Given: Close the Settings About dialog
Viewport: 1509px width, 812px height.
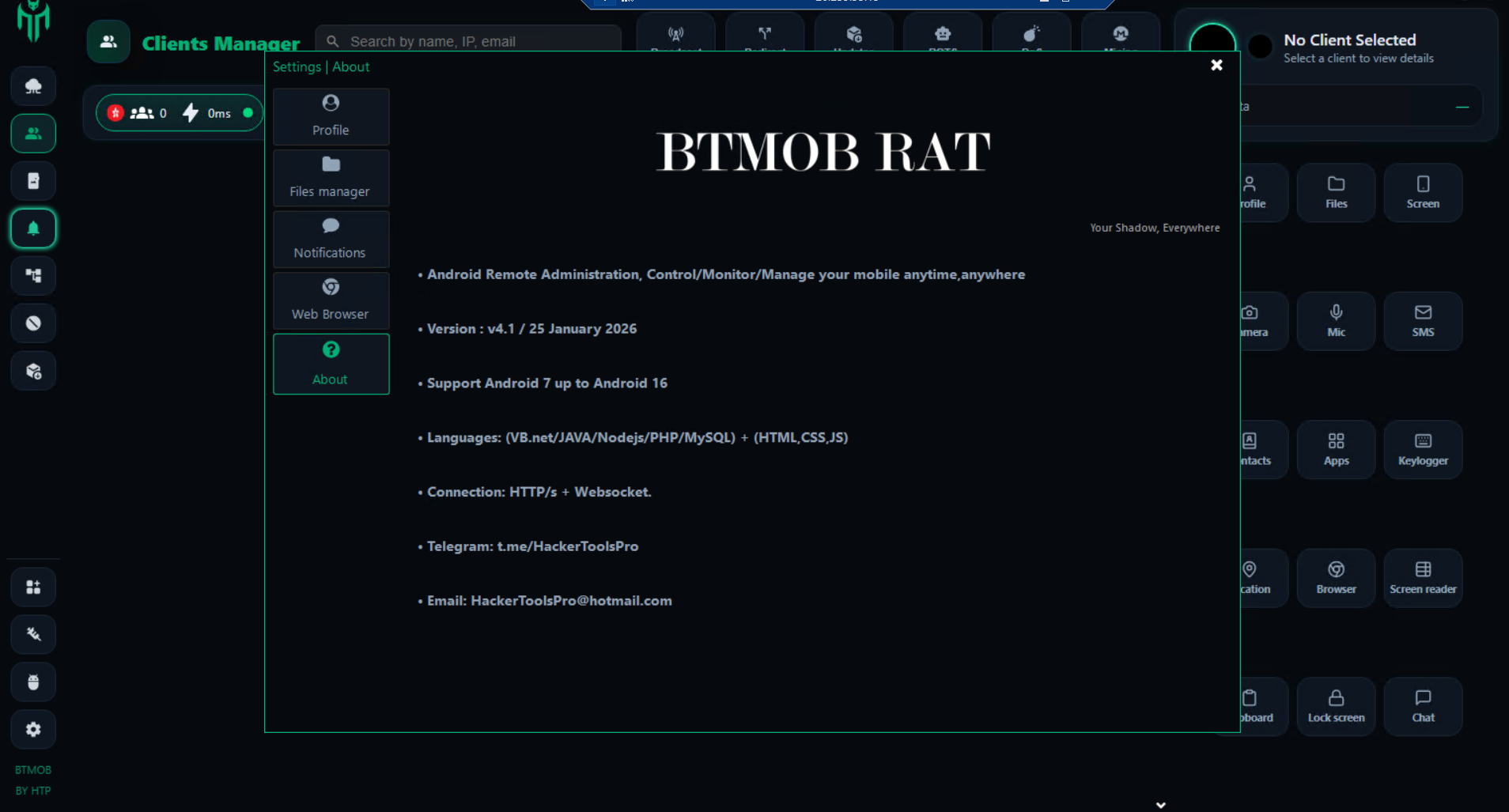Looking at the screenshot, I should click(1216, 65).
